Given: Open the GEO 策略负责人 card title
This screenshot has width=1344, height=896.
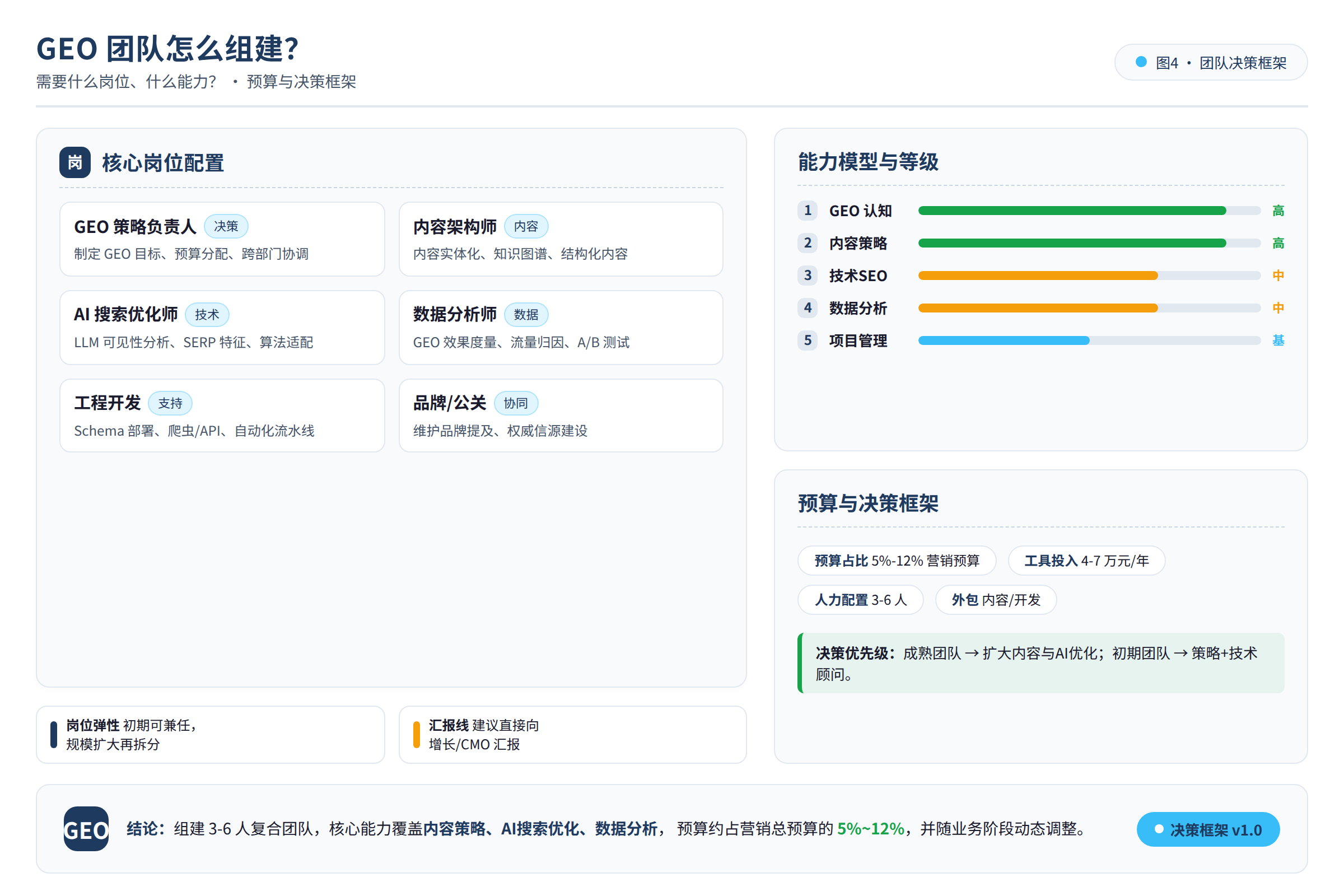Looking at the screenshot, I should pos(135,226).
